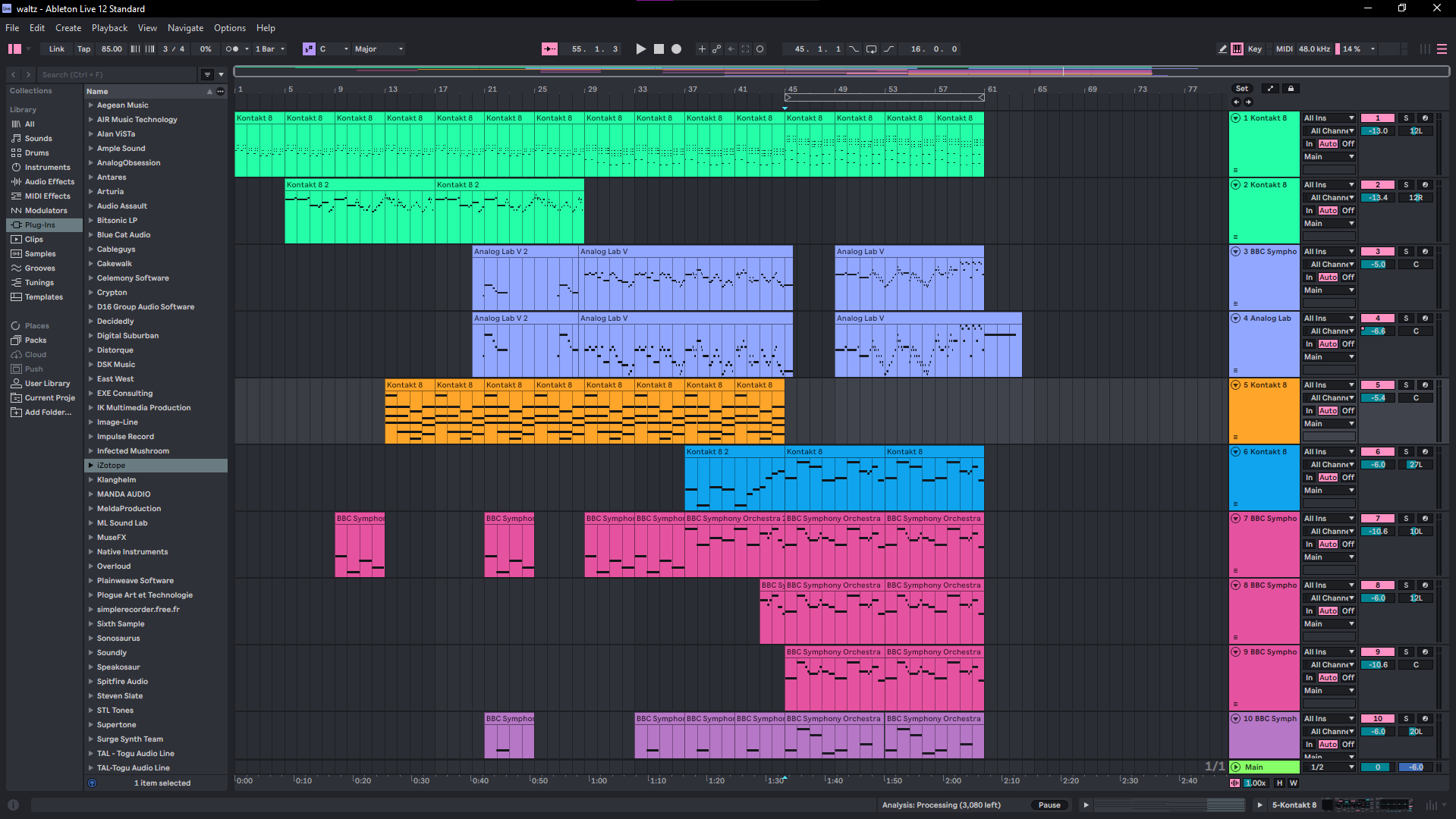Open the File menu
The width and height of the screenshot is (1456, 819).
click(x=12, y=28)
